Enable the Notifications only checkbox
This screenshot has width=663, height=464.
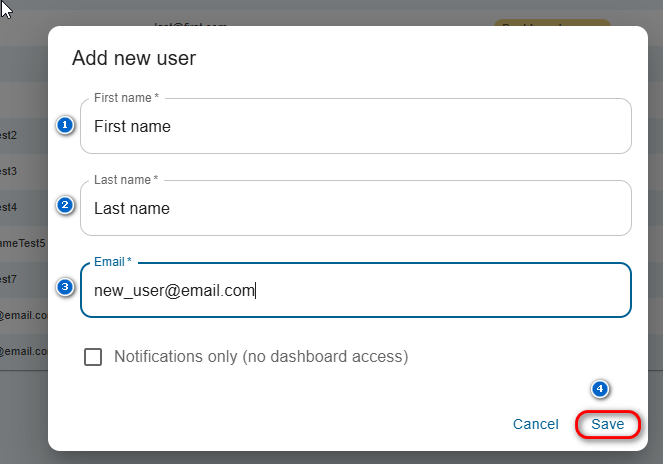point(93,357)
